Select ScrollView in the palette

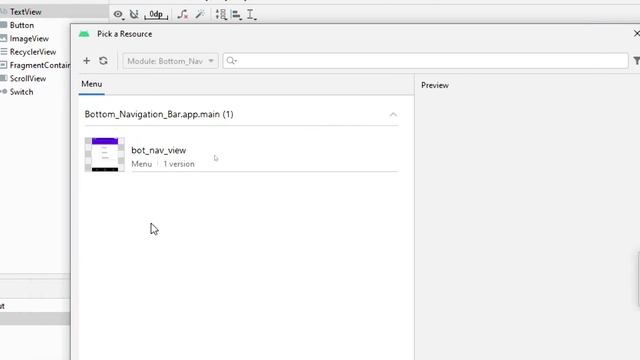point(28,79)
